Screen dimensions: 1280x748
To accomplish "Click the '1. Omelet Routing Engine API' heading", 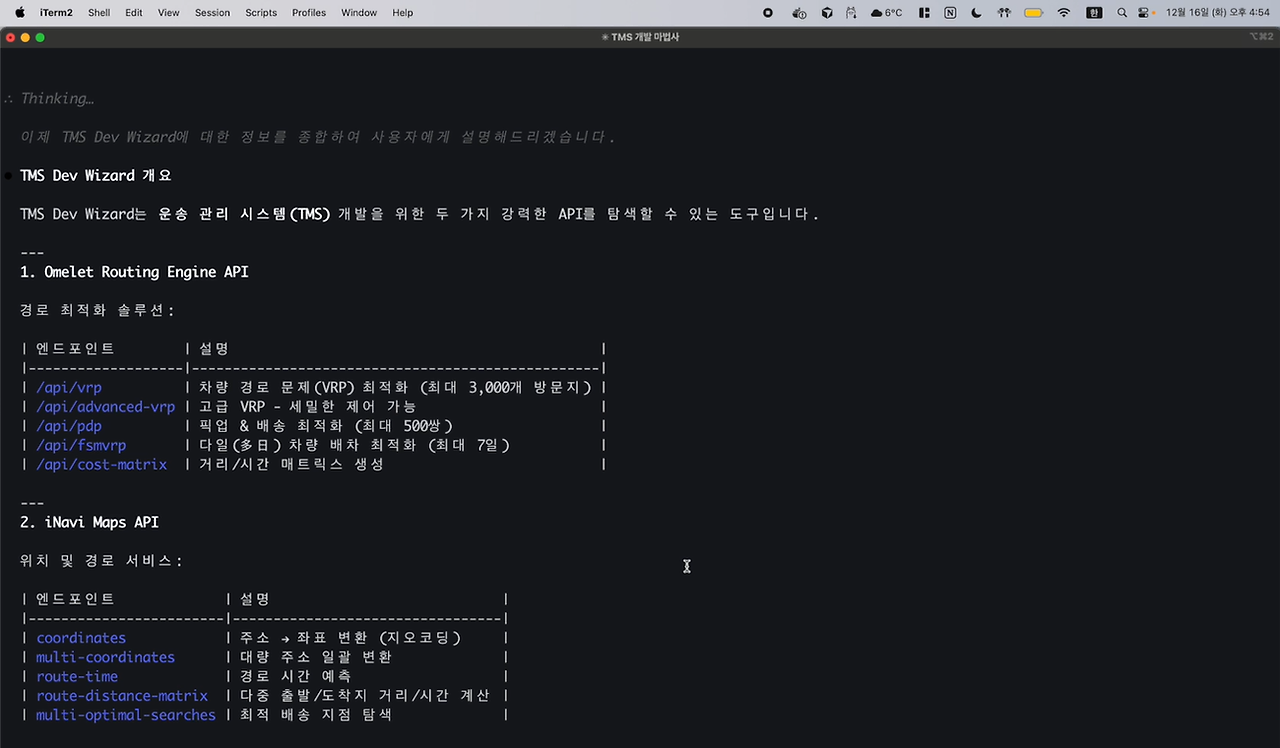I will tap(134, 272).
